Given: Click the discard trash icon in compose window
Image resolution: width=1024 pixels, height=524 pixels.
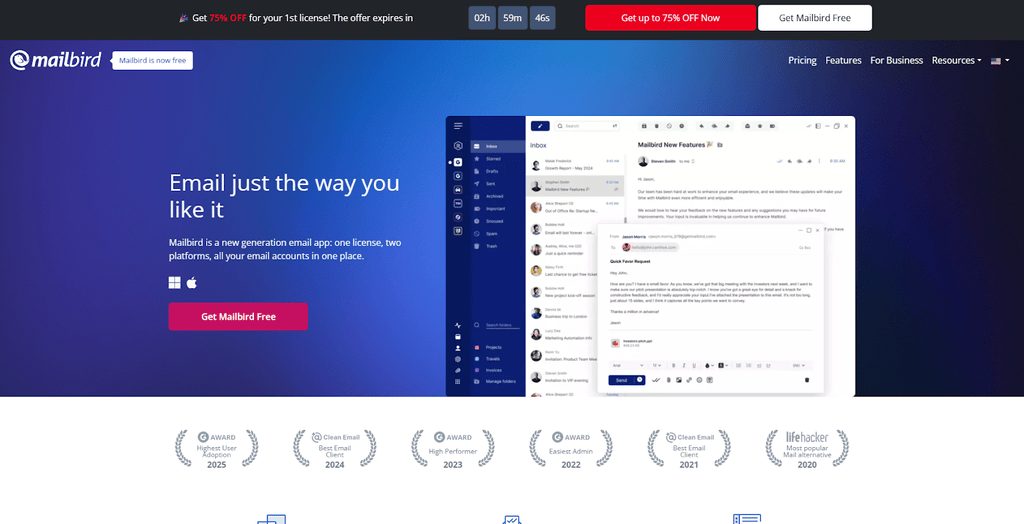Looking at the screenshot, I should [807, 380].
